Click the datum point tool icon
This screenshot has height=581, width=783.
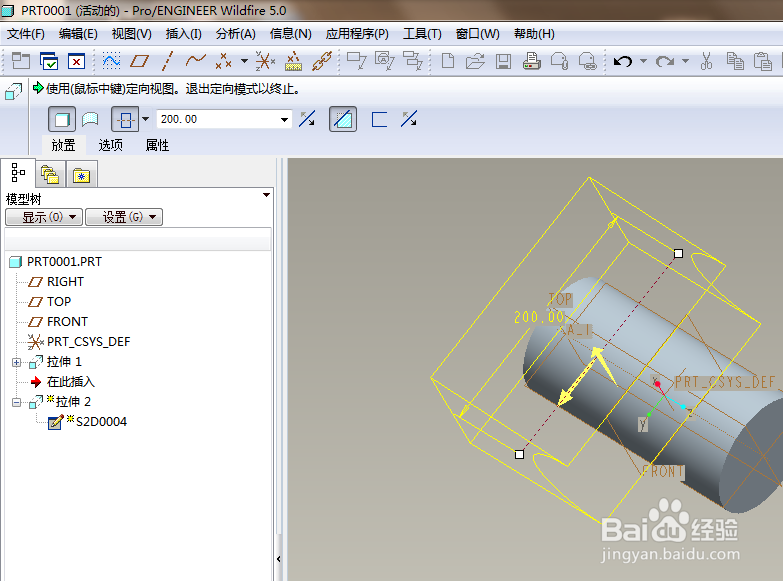pyautogui.click(x=223, y=61)
